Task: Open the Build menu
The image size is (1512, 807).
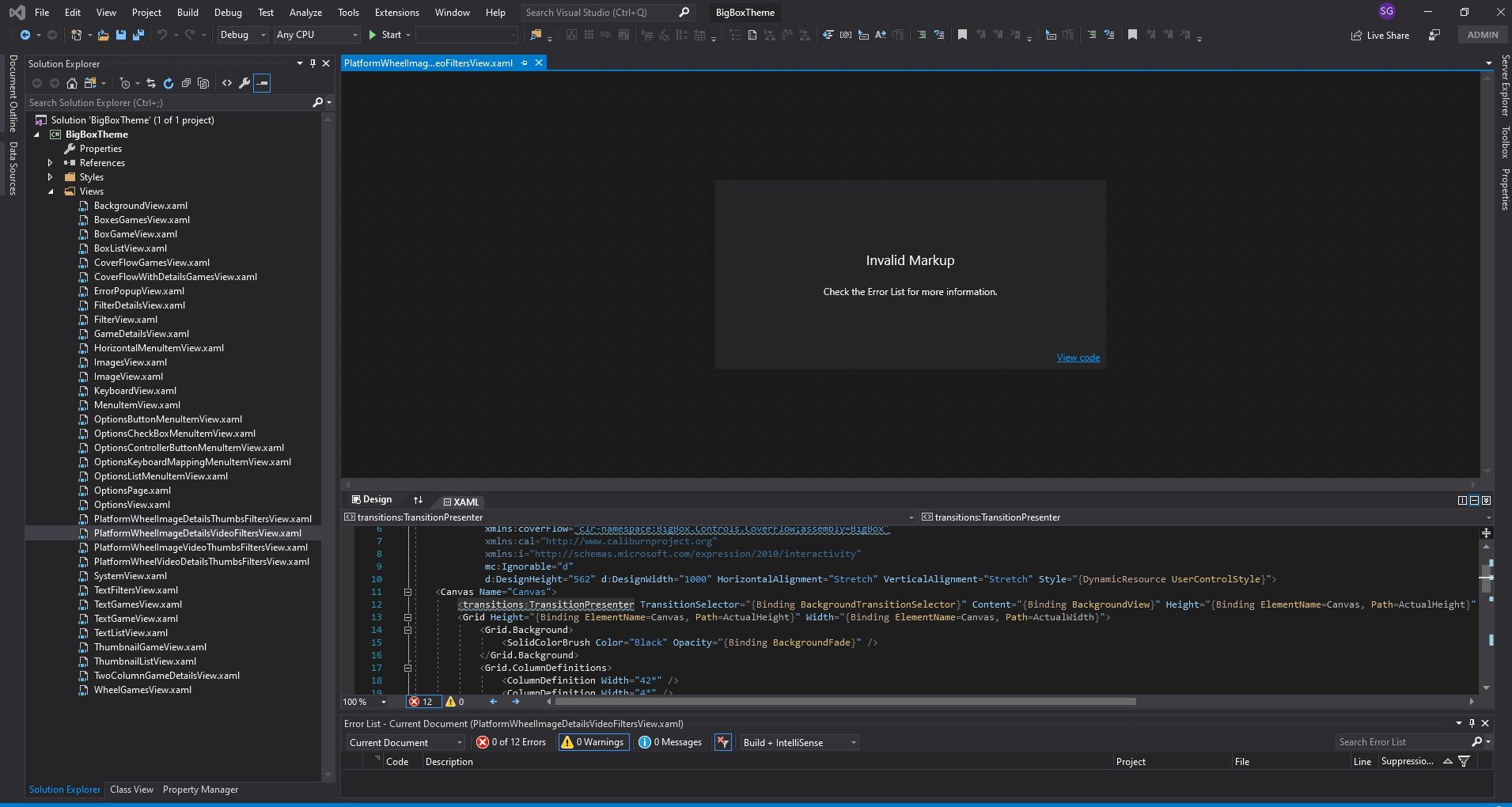Action: (188, 12)
